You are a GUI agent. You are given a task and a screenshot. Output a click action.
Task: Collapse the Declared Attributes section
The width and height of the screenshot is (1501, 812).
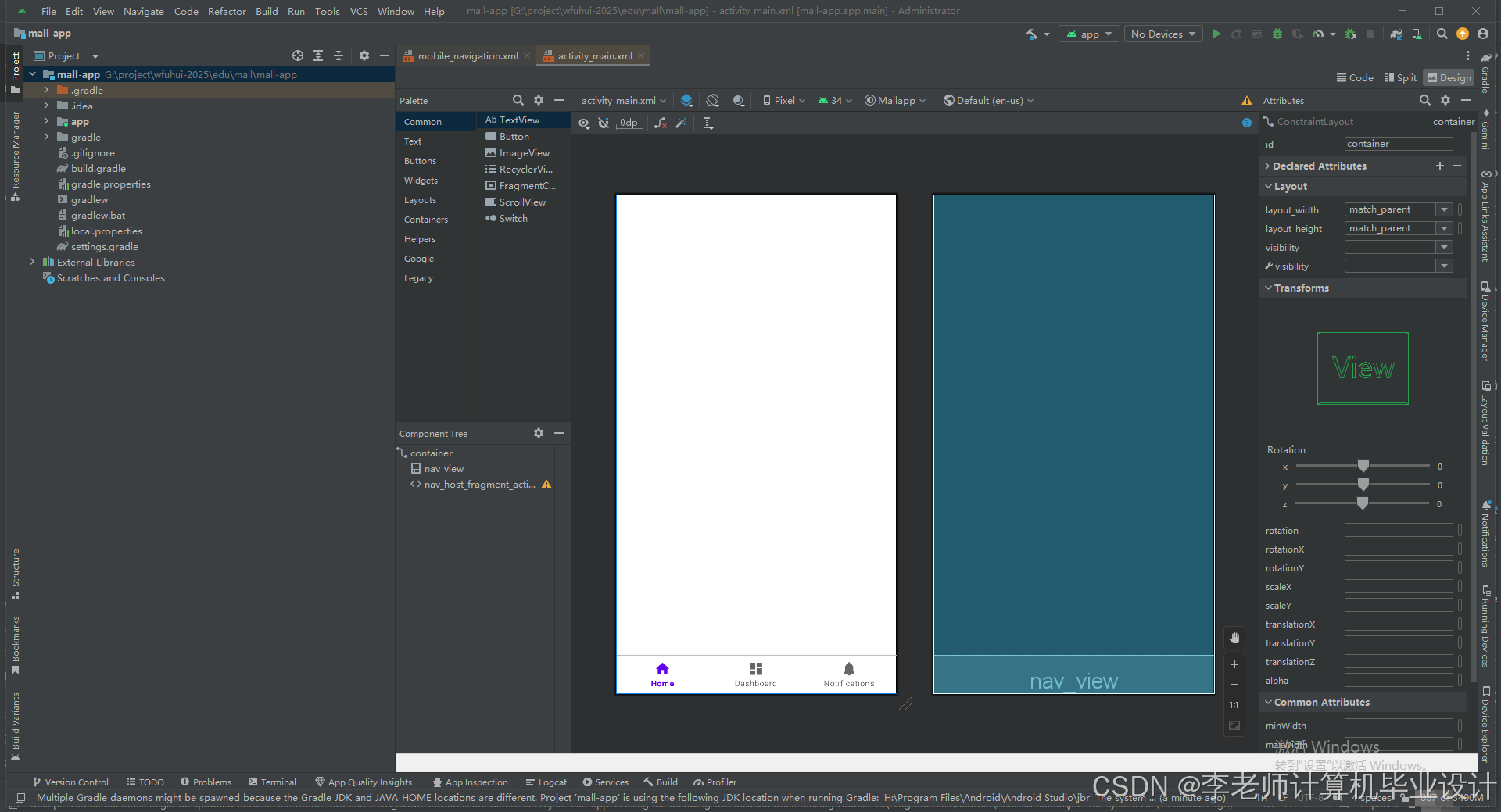click(x=1267, y=166)
